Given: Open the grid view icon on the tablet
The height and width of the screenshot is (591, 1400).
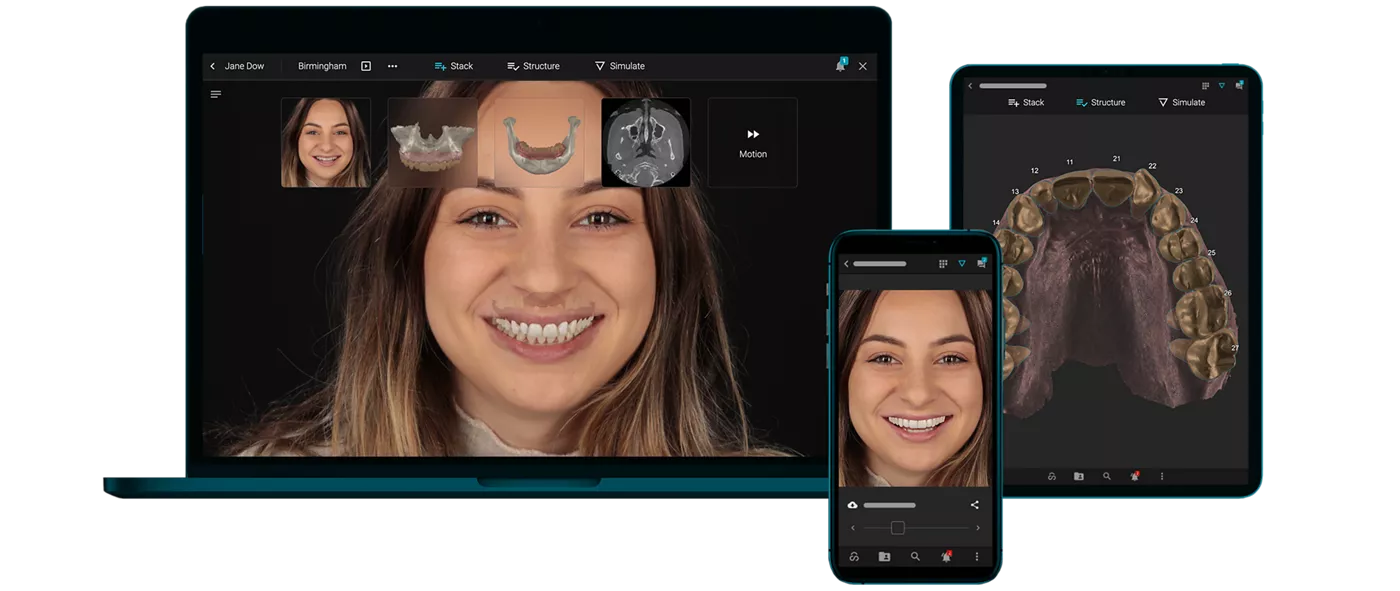Looking at the screenshot, I should point(1205,86).
